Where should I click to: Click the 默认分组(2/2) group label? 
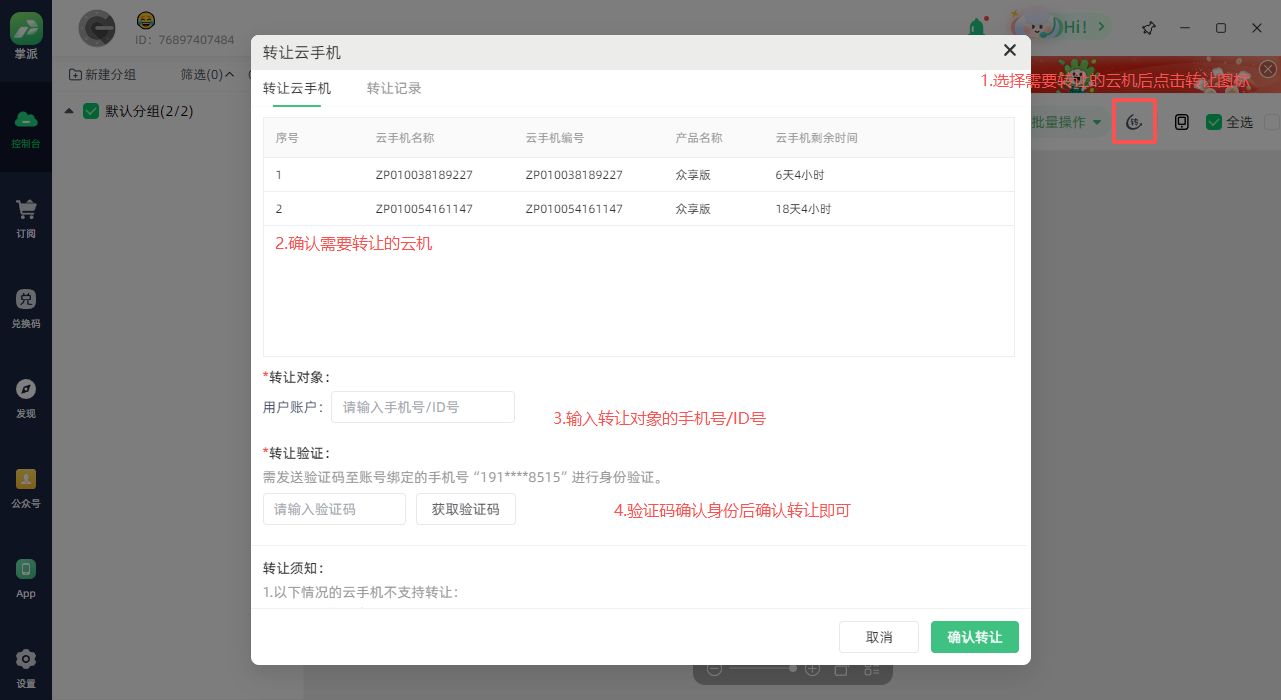click(150, 111)
